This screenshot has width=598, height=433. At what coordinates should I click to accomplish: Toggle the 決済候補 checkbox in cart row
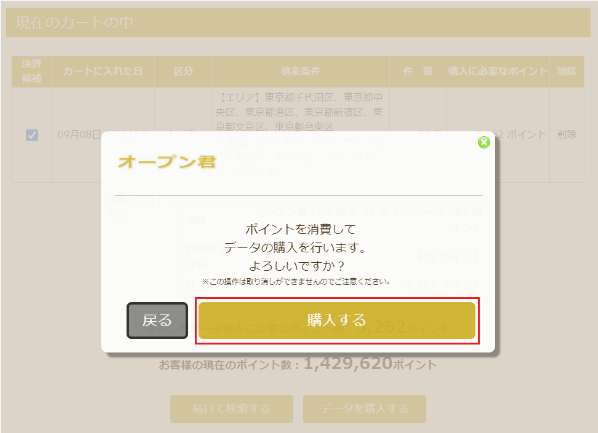[x=32, y=135]
